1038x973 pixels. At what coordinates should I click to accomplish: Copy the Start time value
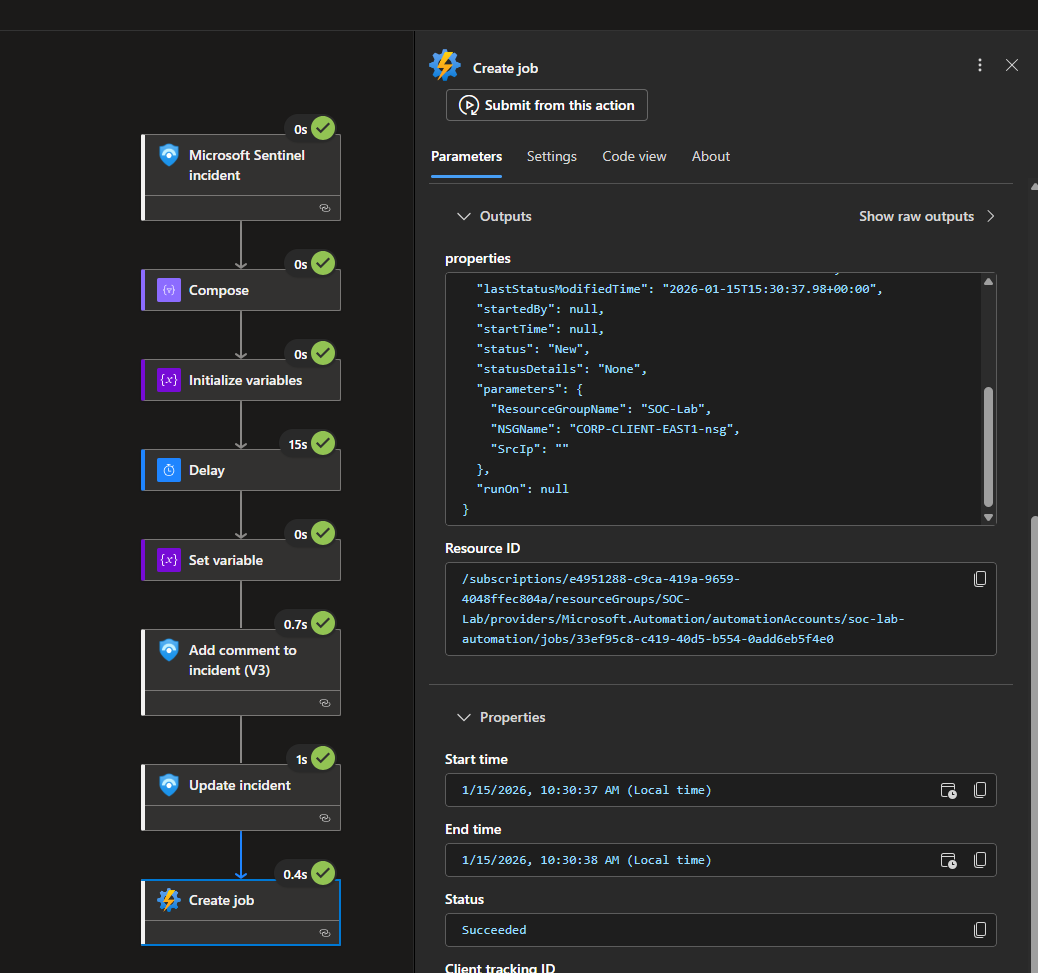pos(980,790)
